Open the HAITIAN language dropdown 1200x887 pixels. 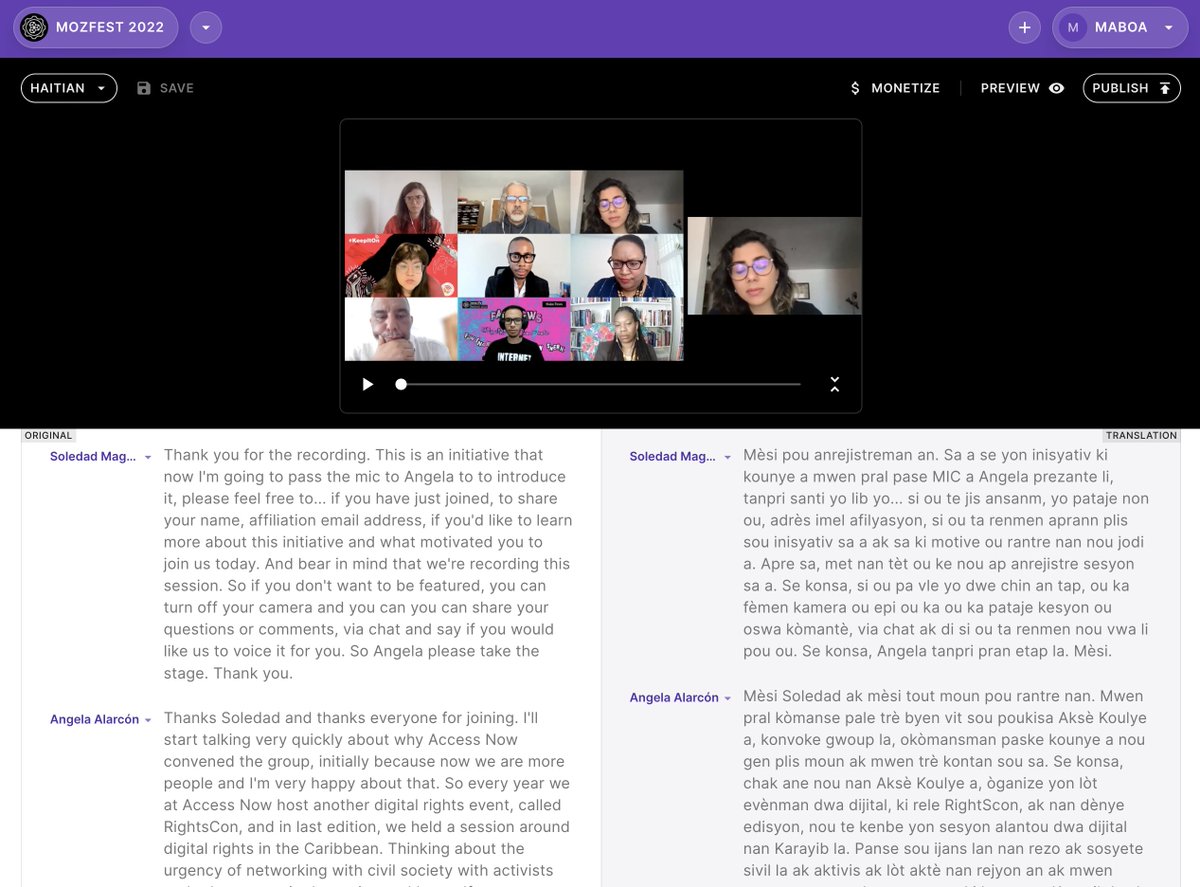coord(69,88)
